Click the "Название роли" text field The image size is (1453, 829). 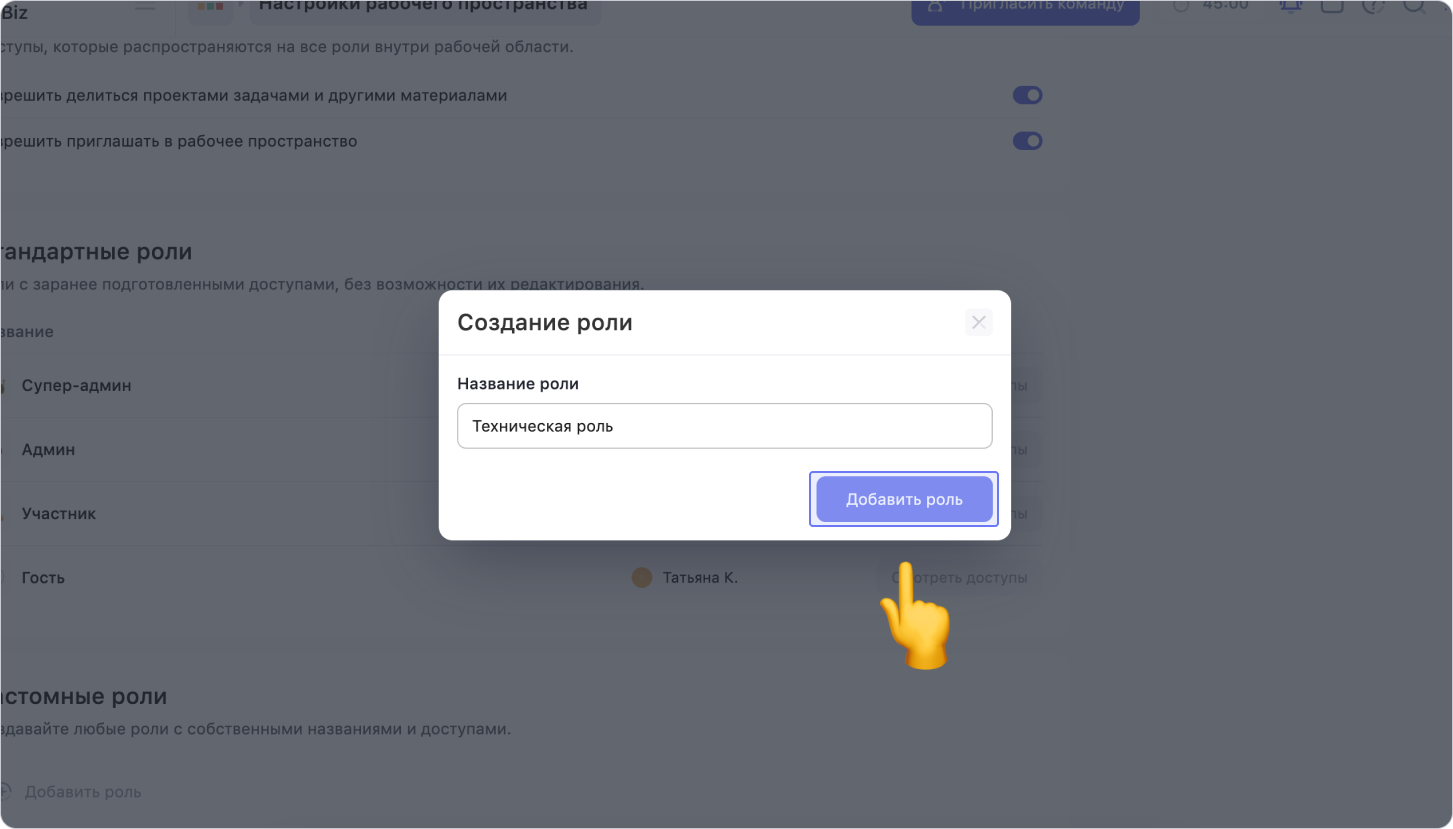724,426
